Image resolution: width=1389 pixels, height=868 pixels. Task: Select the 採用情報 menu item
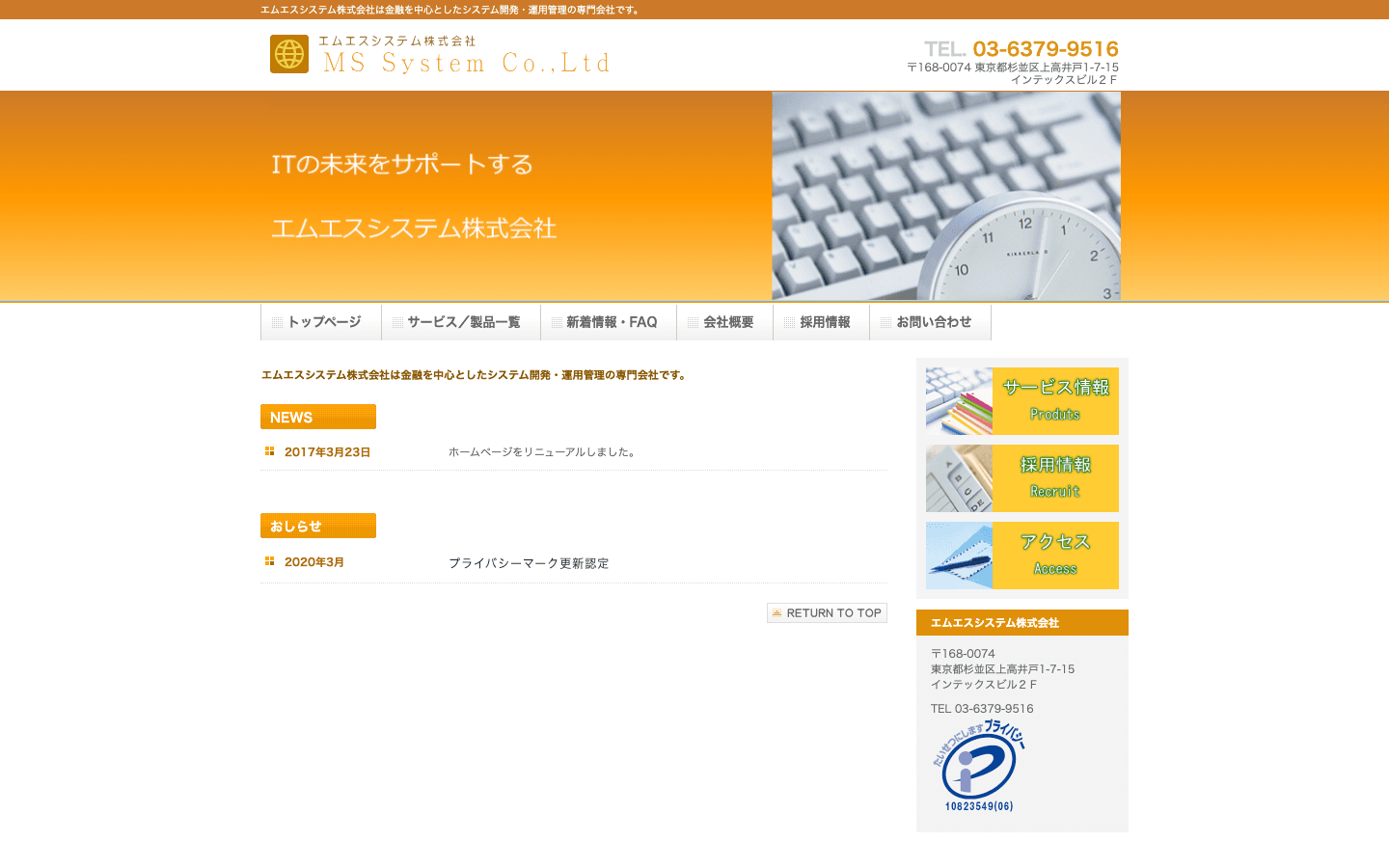[x=822, y=322]
